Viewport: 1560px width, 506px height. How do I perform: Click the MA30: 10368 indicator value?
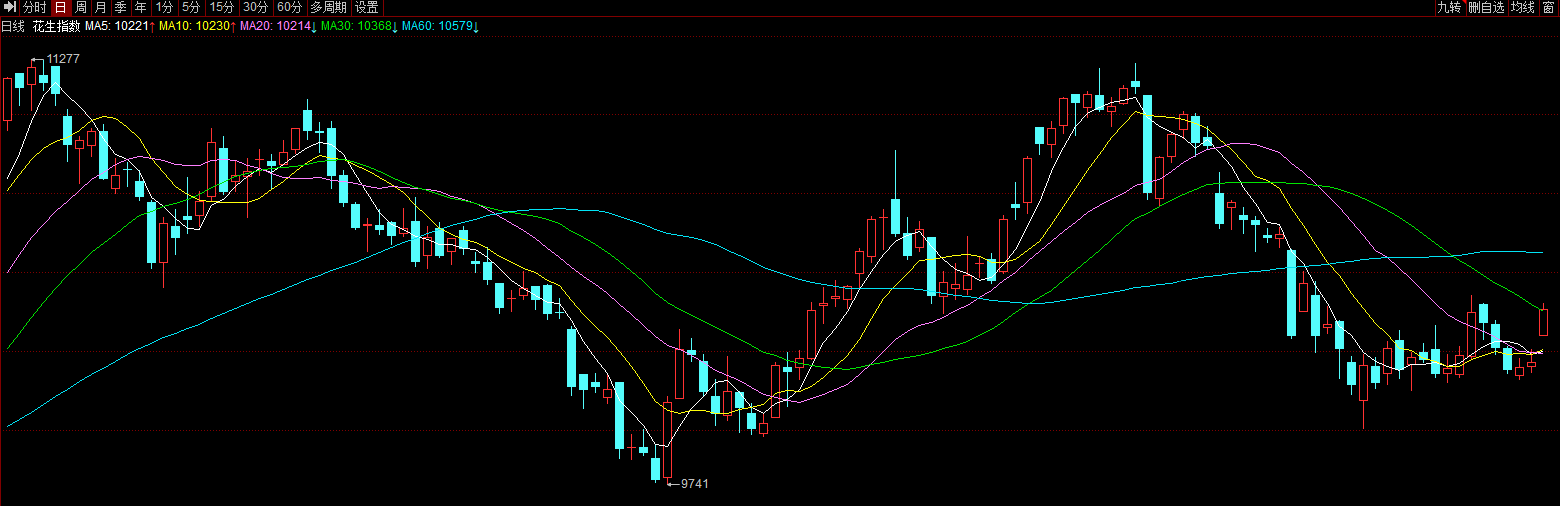pyautogui.click(x=357, y=26)
